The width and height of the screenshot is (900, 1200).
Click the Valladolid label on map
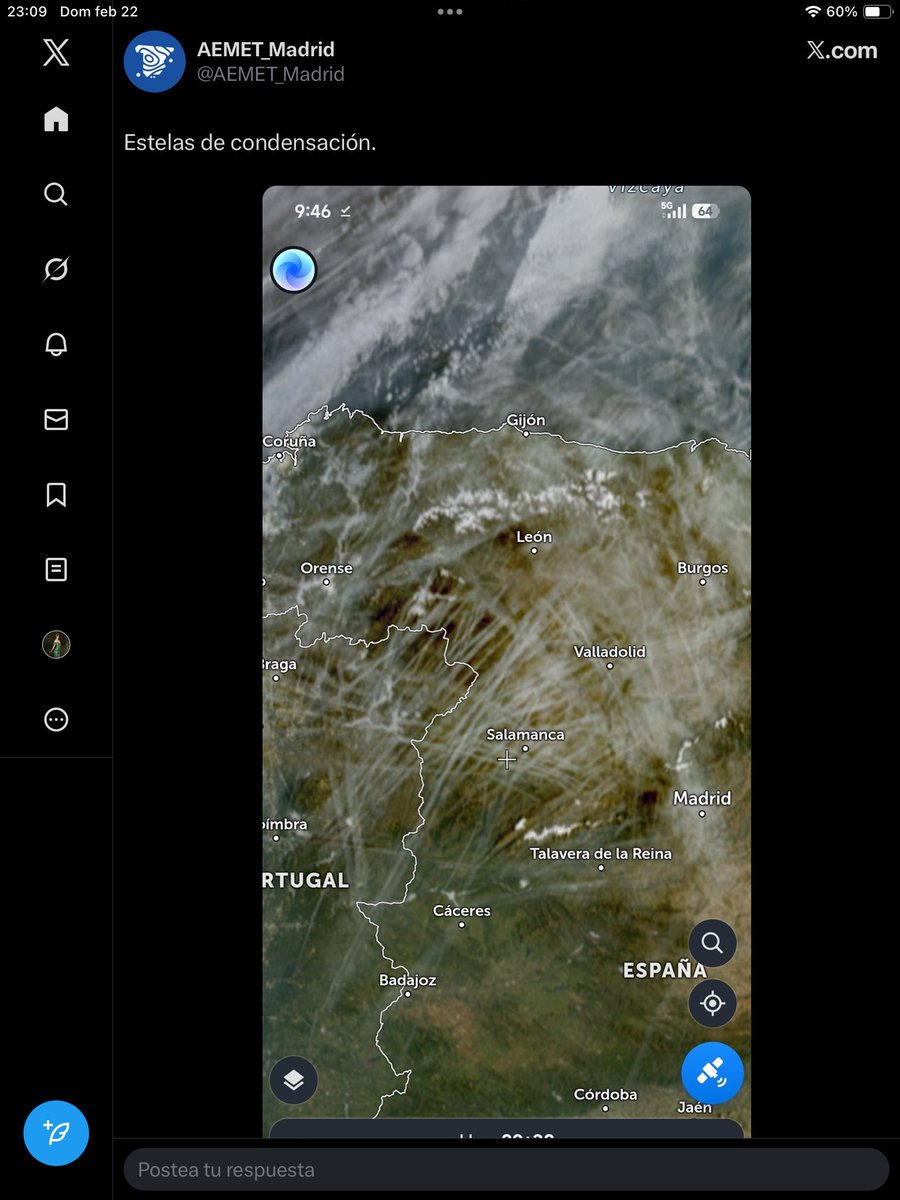(x=610, y=651)
